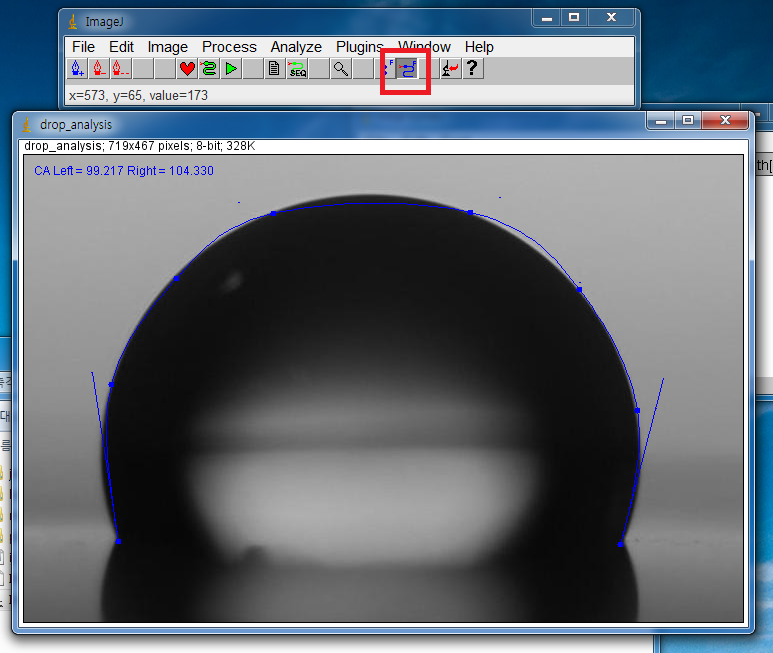Open the Analyze menu
Image resolution: width=773 pixels, height=653 pixels.
pyautogui.click(x=296, y=47)
